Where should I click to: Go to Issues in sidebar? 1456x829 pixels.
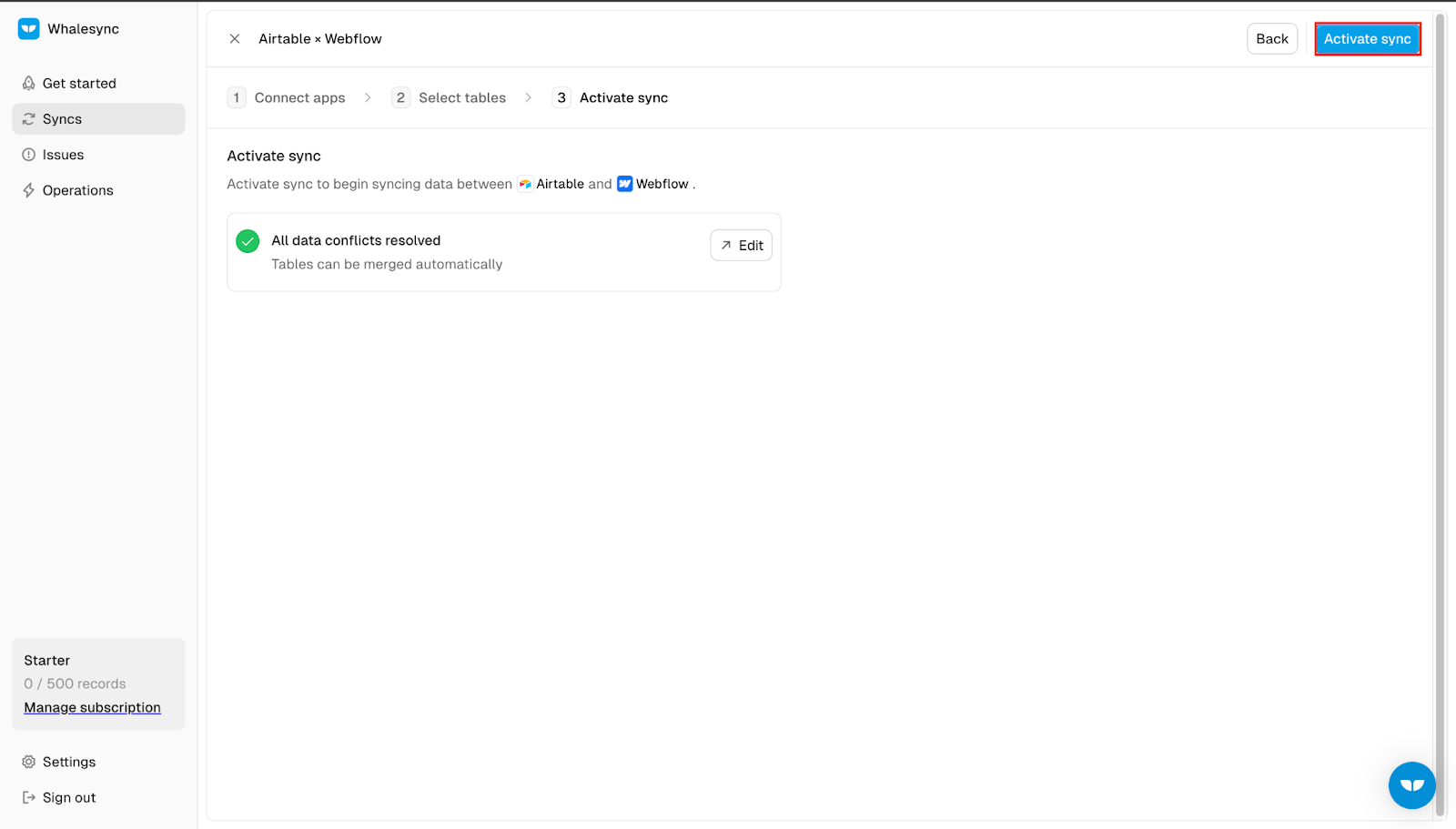[x=98, y=155]
